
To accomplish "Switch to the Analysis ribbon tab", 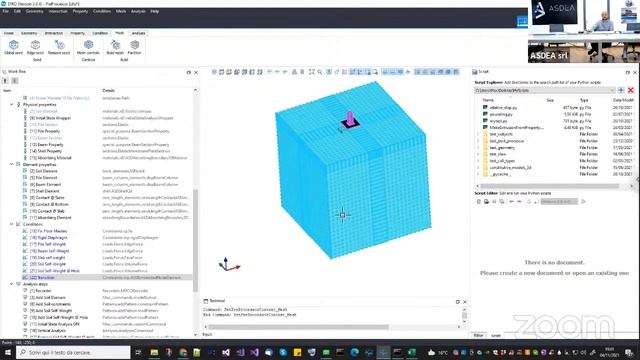I will 138,33.
